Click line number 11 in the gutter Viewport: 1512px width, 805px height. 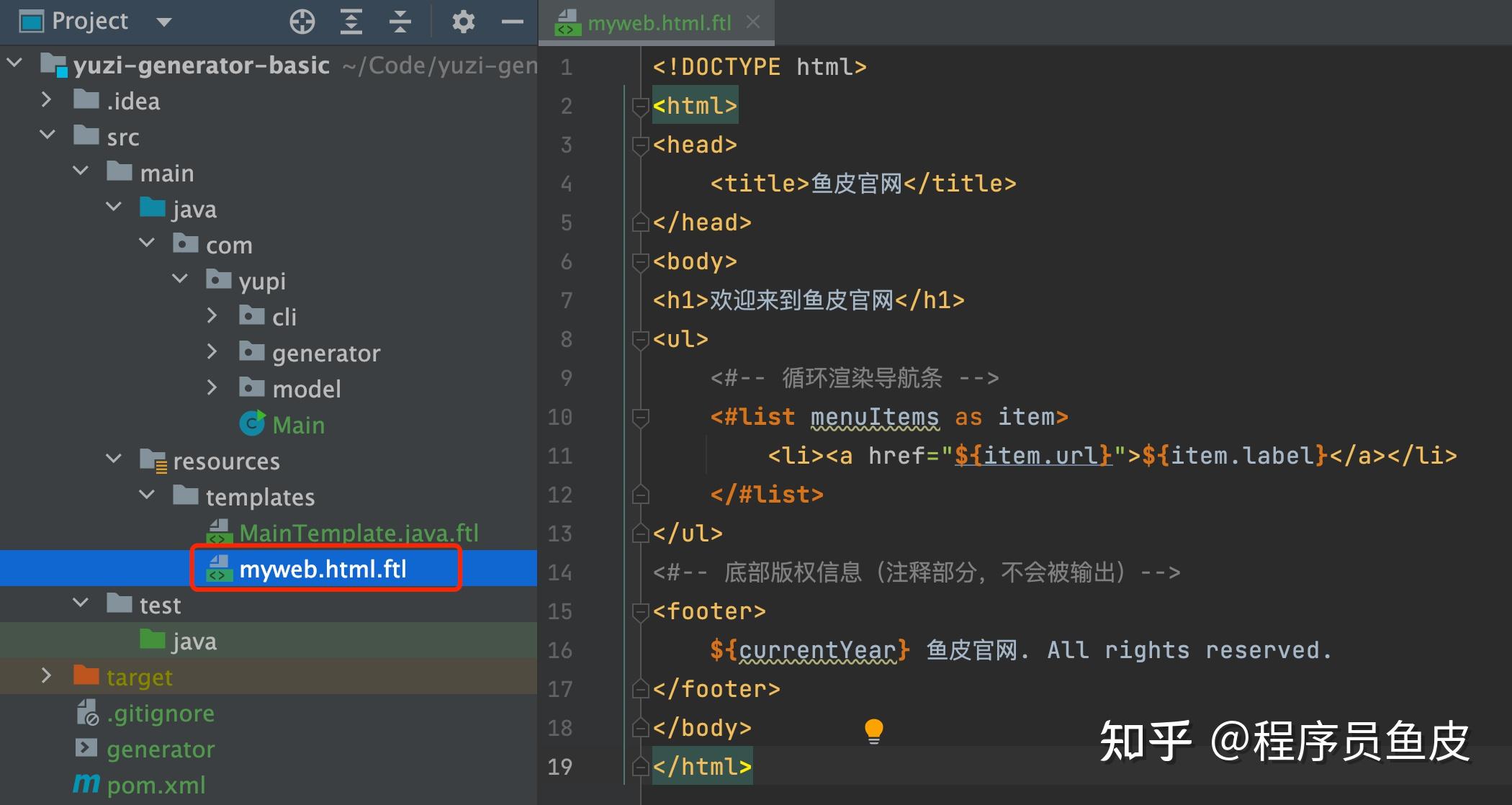[559, 456]
